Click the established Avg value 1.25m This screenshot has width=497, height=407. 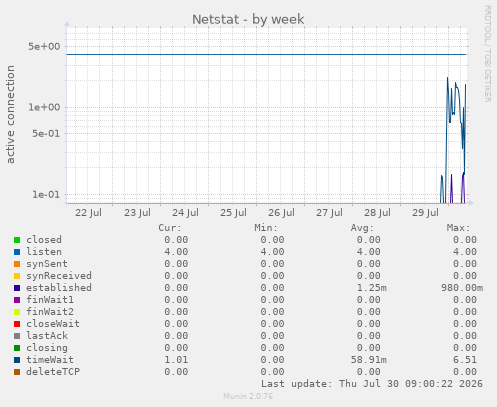tap(372, 288)
